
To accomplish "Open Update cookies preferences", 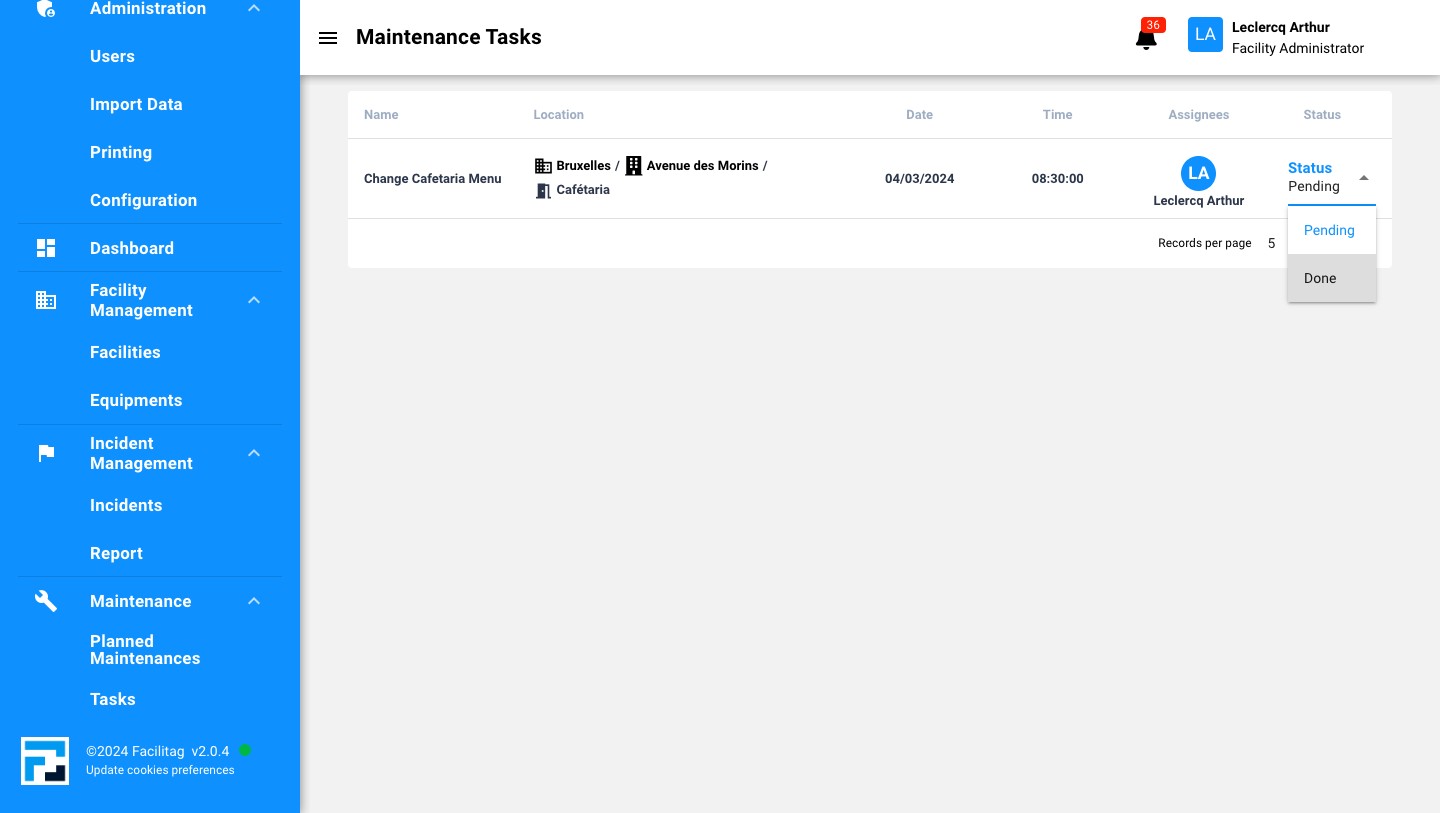I will point(160,770).
